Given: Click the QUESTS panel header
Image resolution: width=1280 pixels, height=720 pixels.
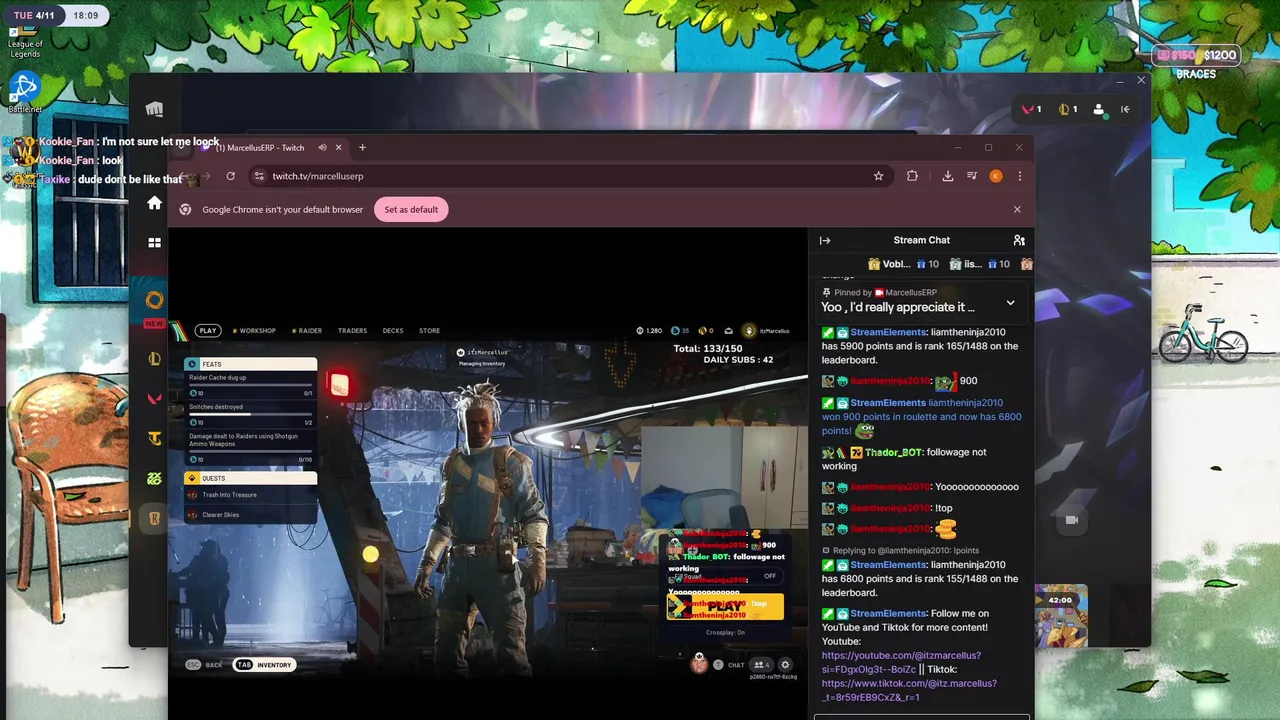Looking at the screenshot, I should tap(250, 478).
